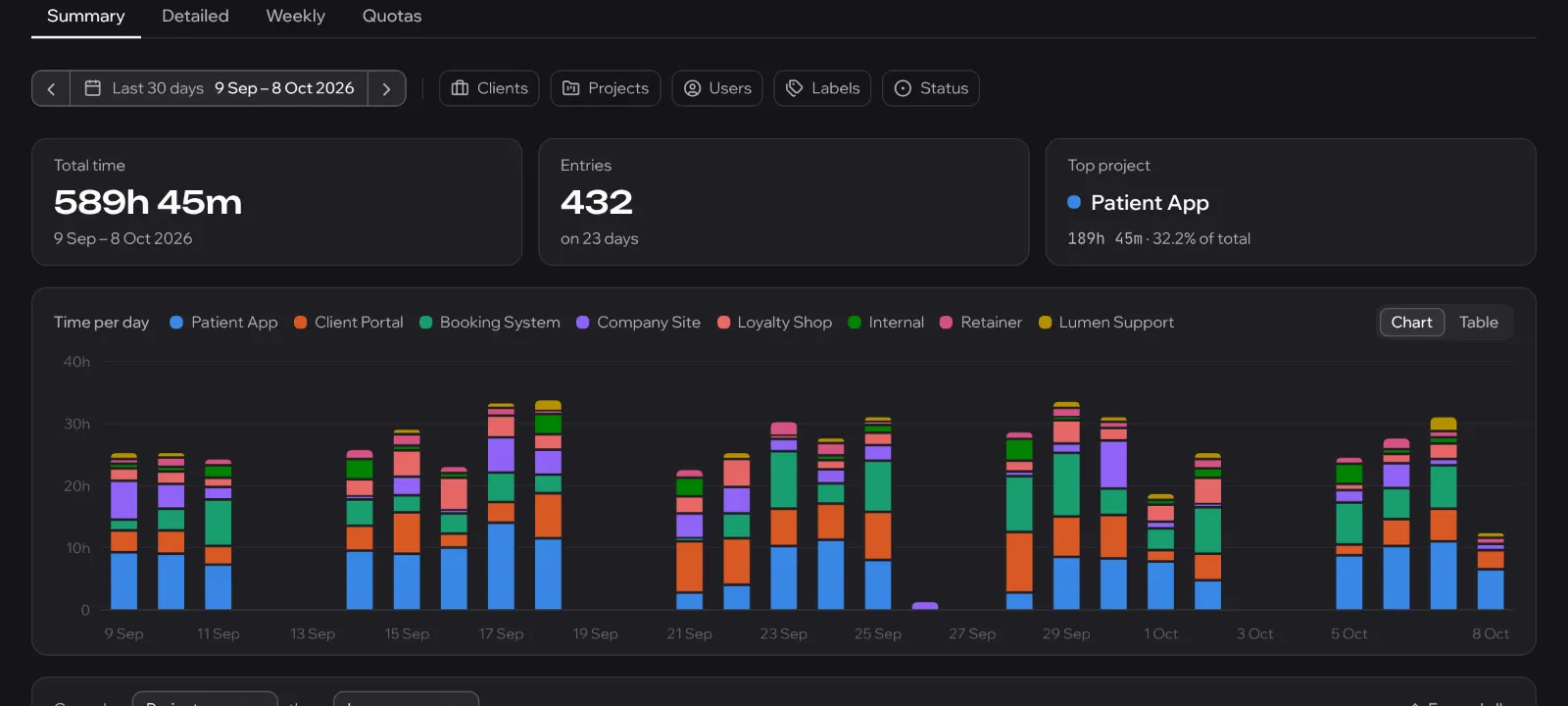
Task: Select the Chart view option
Action: tap(1411, 323)
